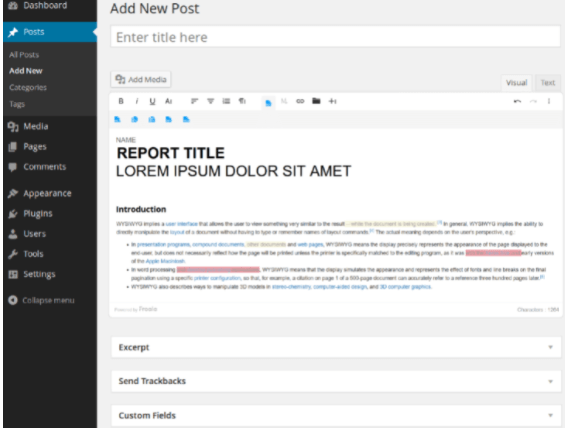Click the LOREM IPSUM DOLOR SIT AMET line
The height and width of the screenshot is (428, 565).
coord(233,171)
